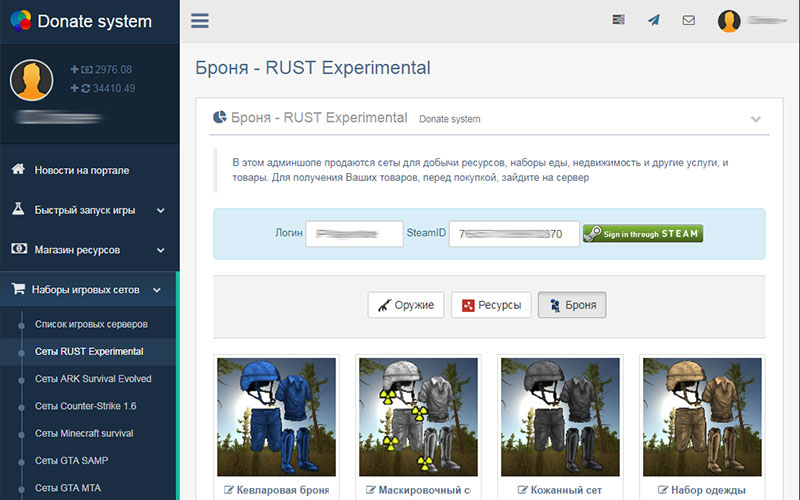The height and width of the screenshot is (500, 800).
Task: Click the money icon beside Магазин ресурсов
Action: click(x=19, y=249)
